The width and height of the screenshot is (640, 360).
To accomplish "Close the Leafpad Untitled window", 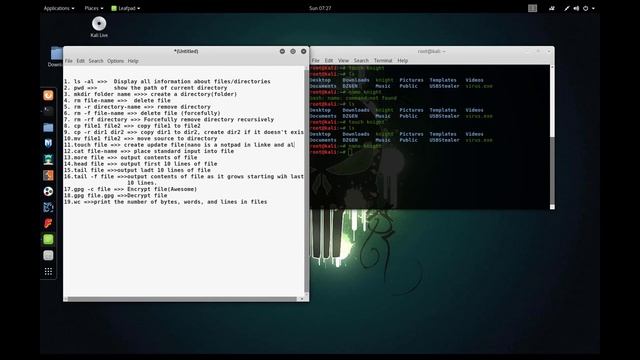I will (x=303, y=51).
